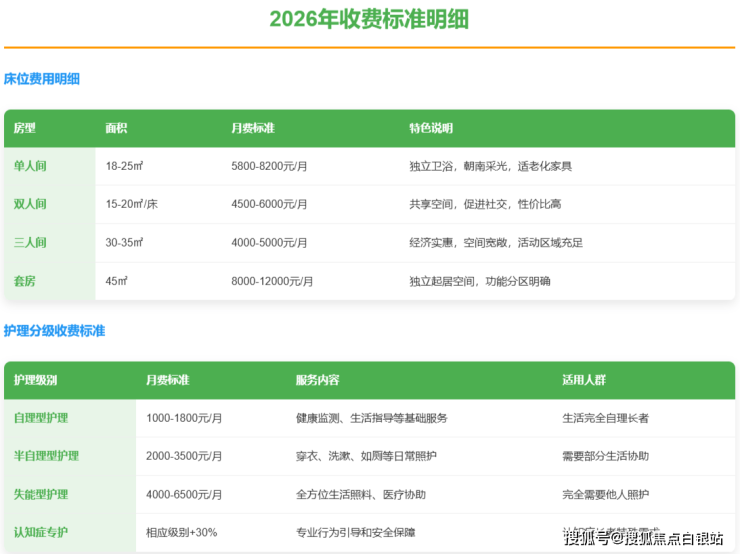The height and width of the screenshot is (554, 740).
Task: Click the 相应级别+30% fee cell
Action: point(181,533)
